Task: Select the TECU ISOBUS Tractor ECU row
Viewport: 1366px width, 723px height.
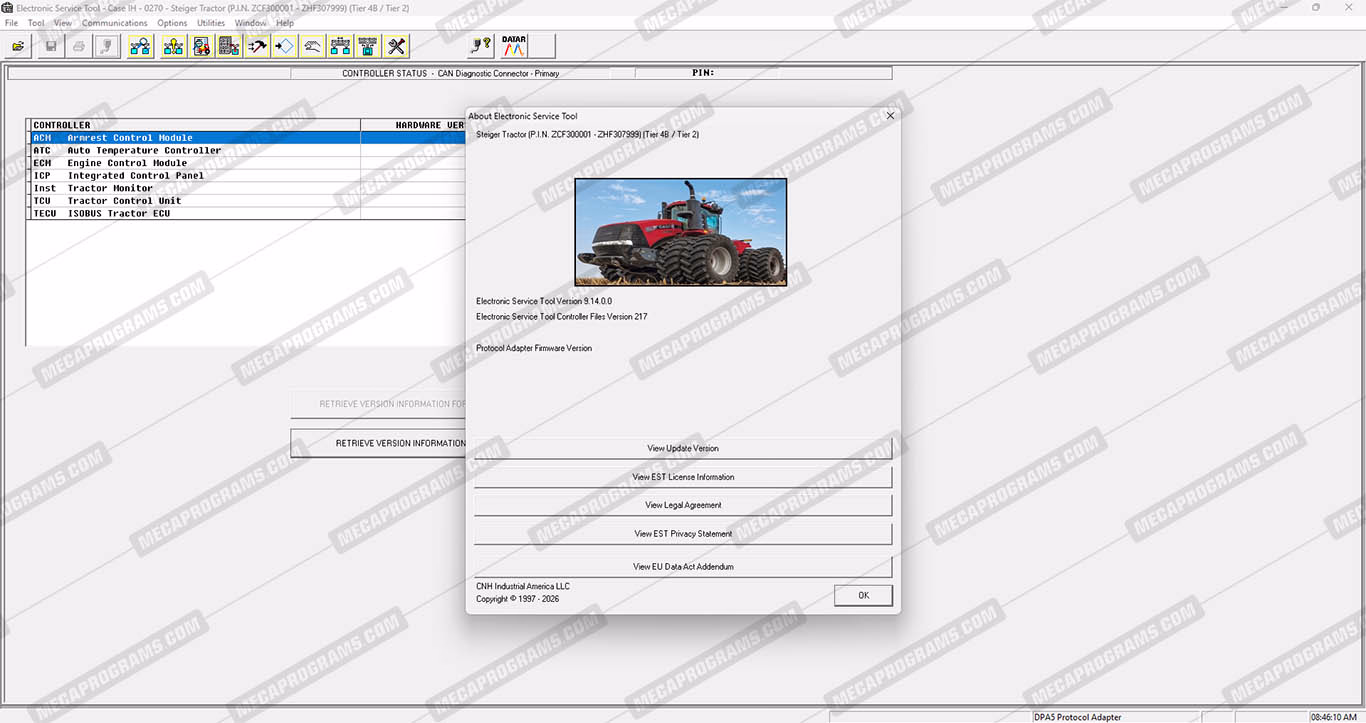Action: tap(247, 213)
